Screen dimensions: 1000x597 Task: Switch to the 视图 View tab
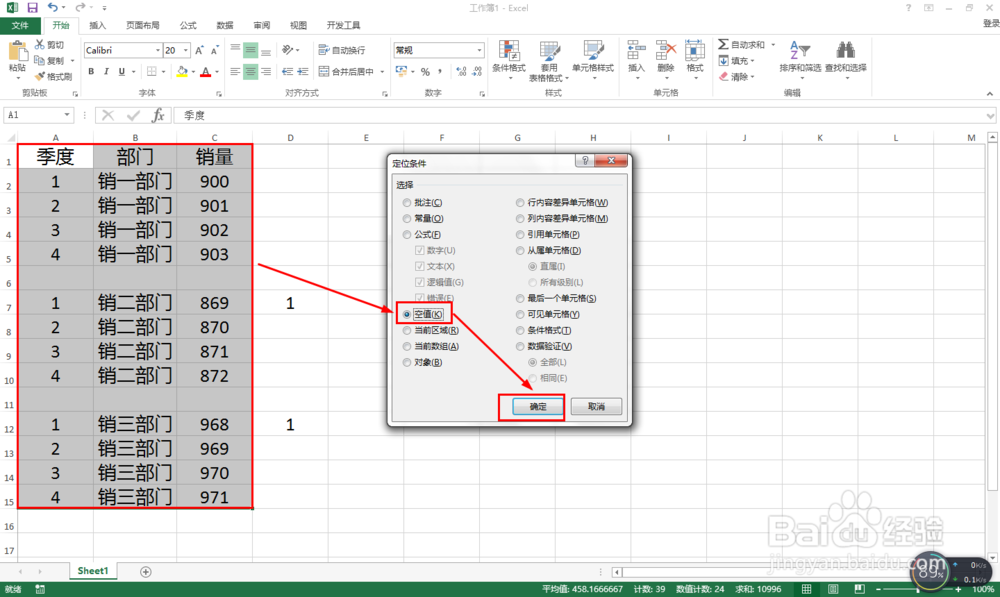click(298, 26)
